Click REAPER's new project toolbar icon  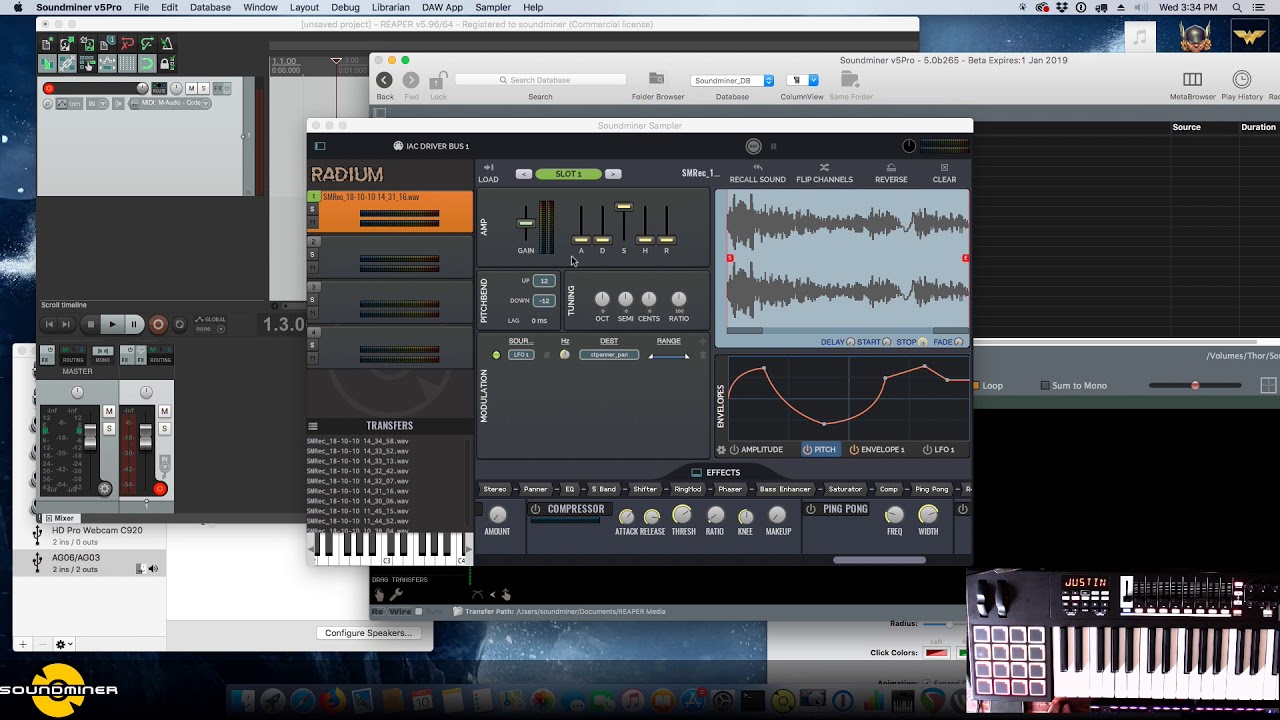coord(47,44)
